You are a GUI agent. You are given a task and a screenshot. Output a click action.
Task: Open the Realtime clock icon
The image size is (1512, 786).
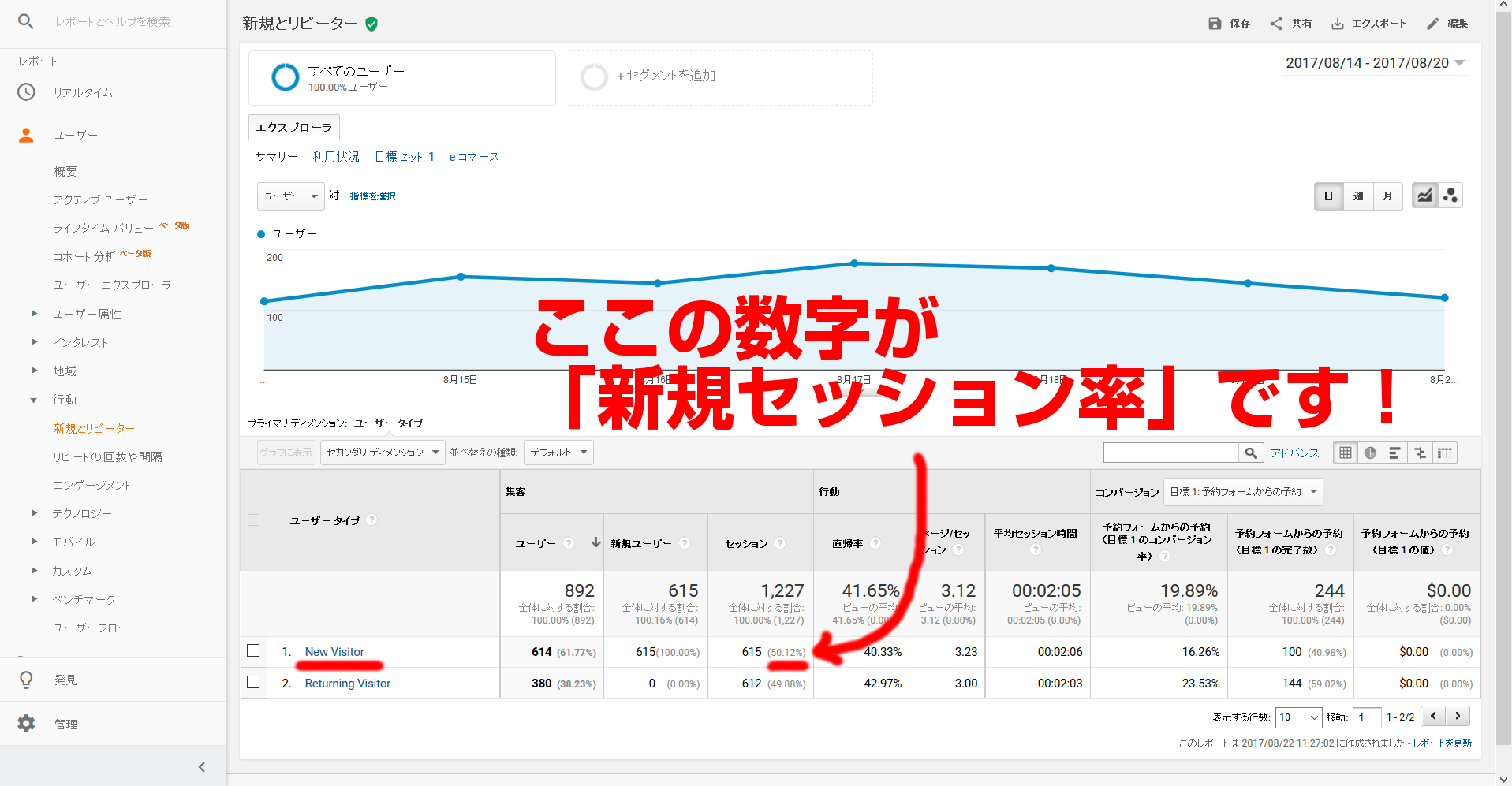pos(26,92)
